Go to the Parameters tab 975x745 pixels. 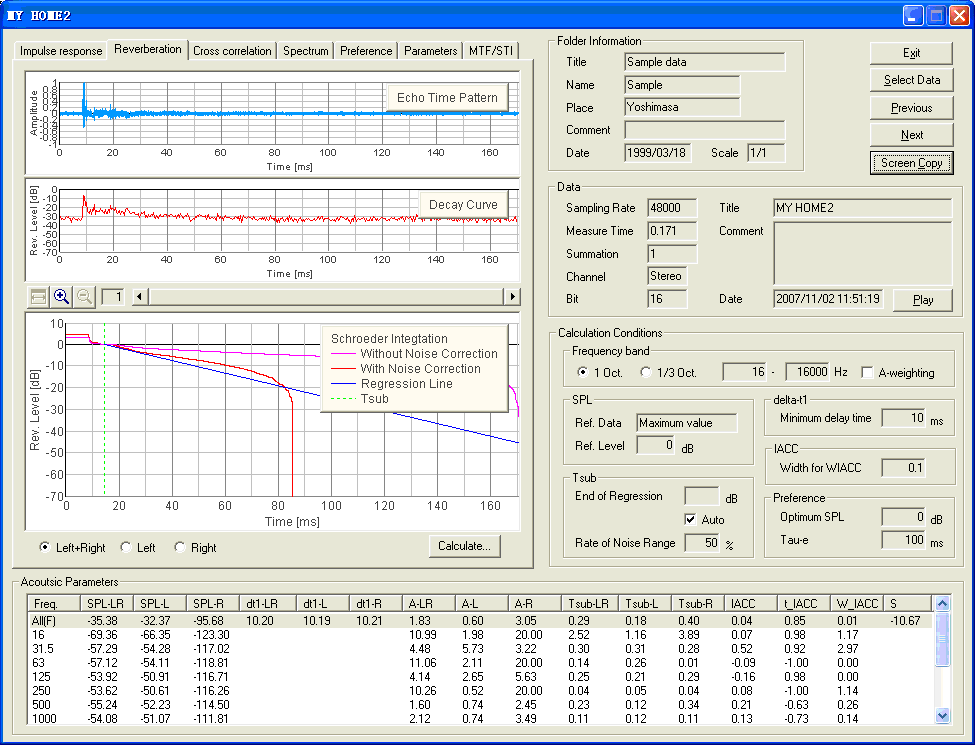point(430,51)
